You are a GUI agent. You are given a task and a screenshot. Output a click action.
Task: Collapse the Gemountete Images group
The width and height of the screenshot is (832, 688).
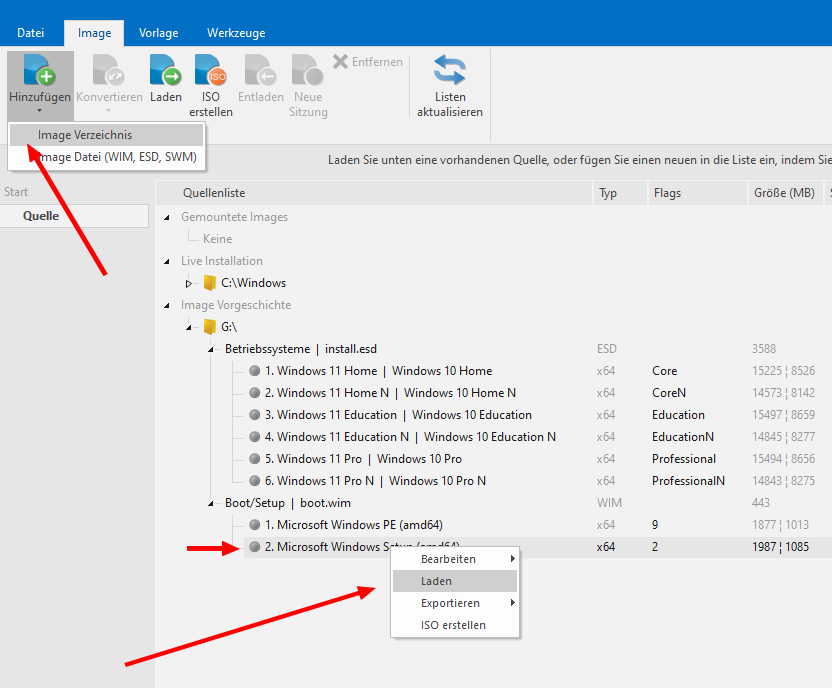167,217
